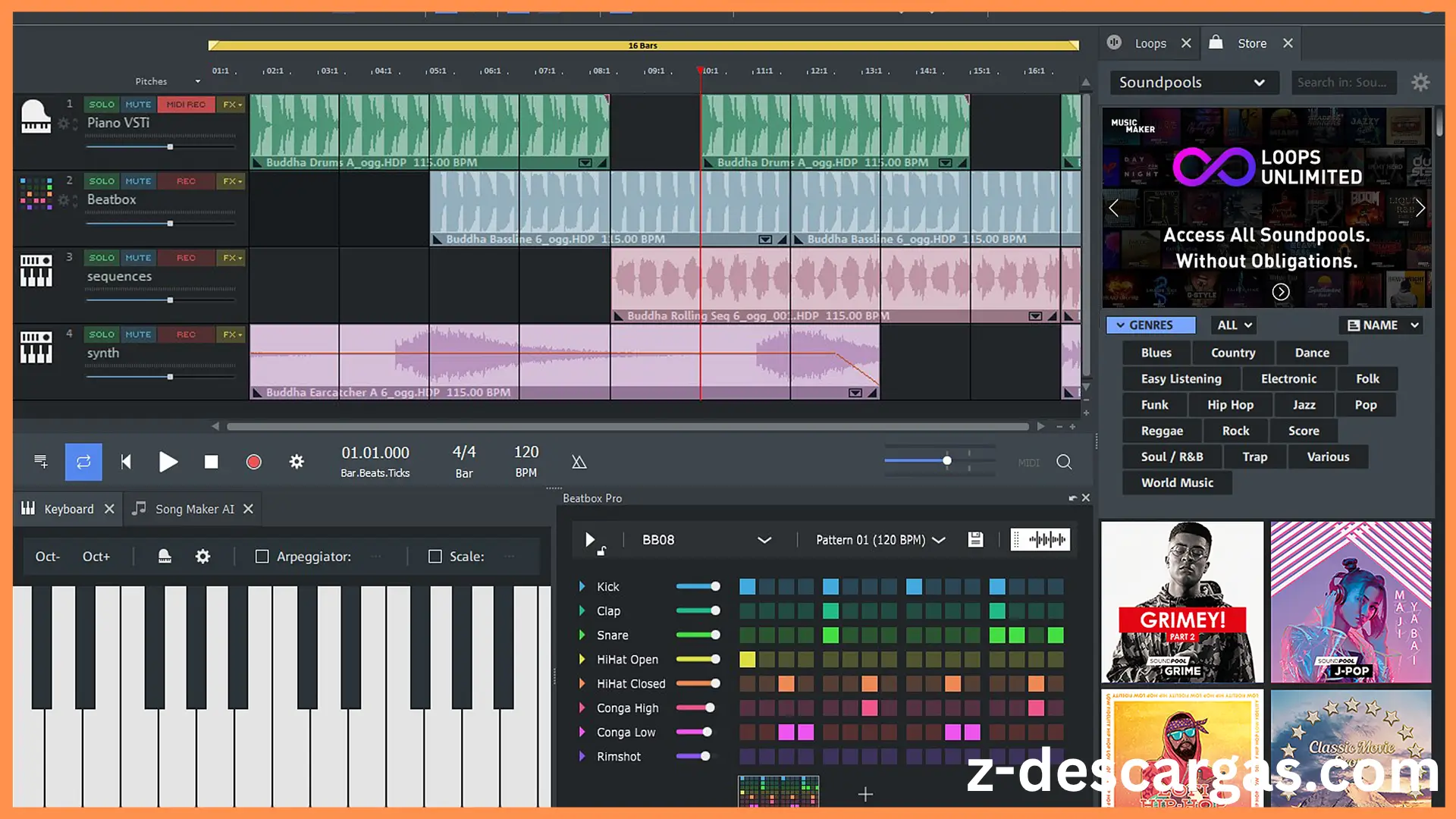Close the Loops tab
Image resolution: width=1456 pixels, height=819 pixels.
point(1186,43)
